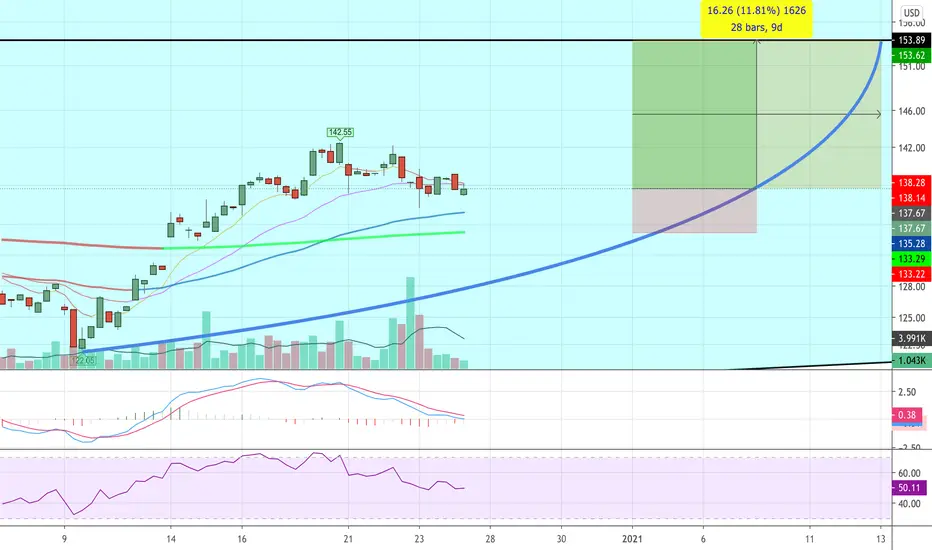932x550 pixels.
Task: Click the 146.00 price scale label
Action: tap(912, 111)
